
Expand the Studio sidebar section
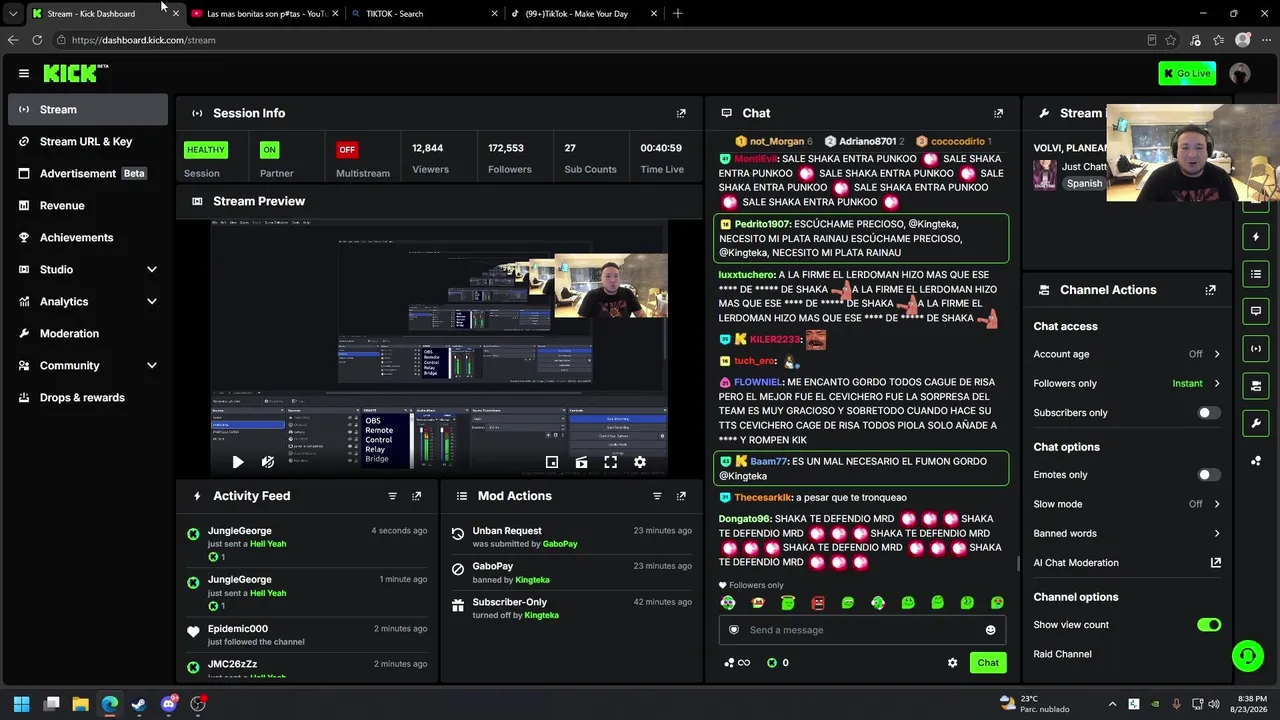click(x=88, y=269)
